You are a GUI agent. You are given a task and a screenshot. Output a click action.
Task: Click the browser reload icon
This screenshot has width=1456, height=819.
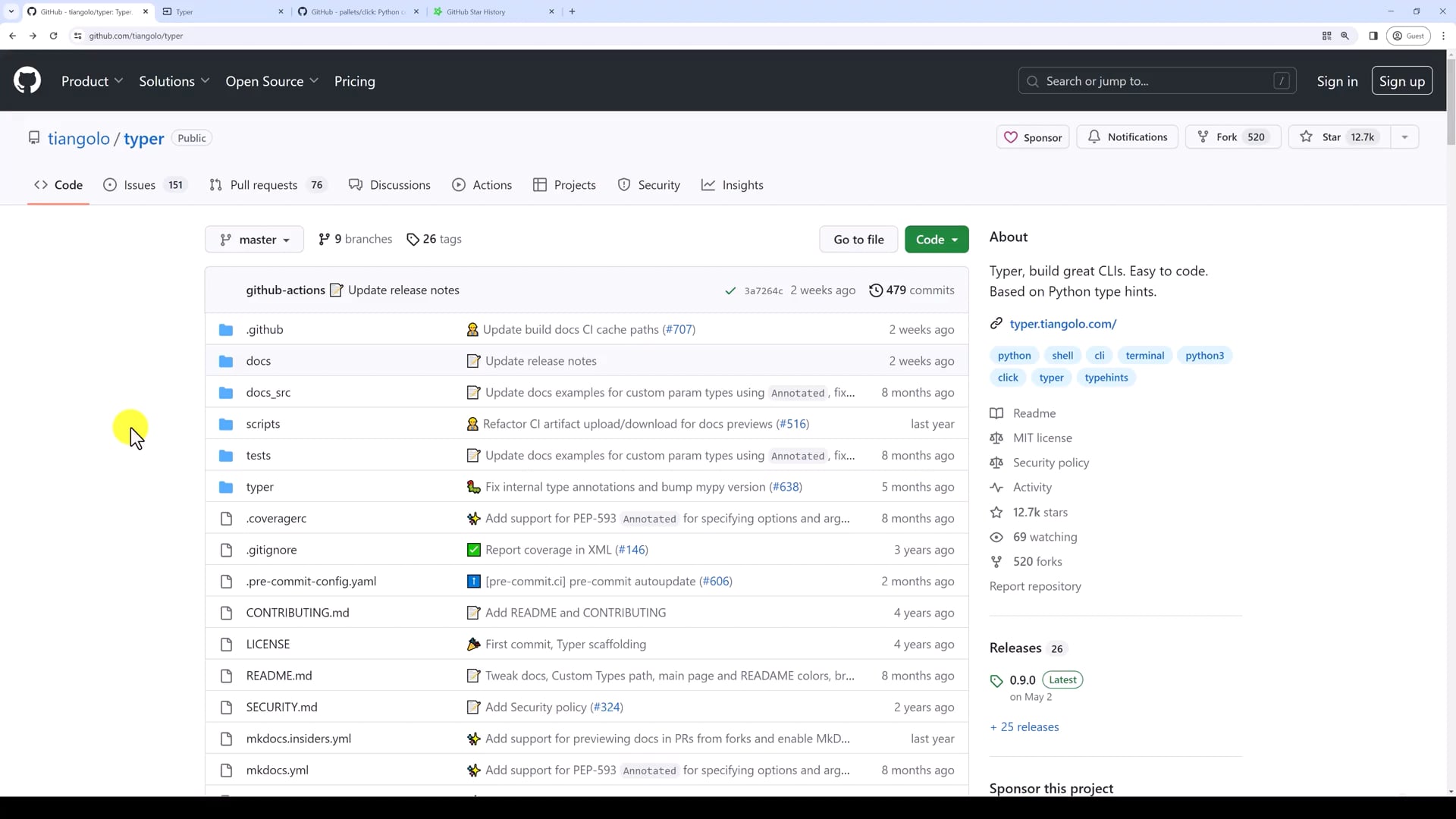click(53, 36)
